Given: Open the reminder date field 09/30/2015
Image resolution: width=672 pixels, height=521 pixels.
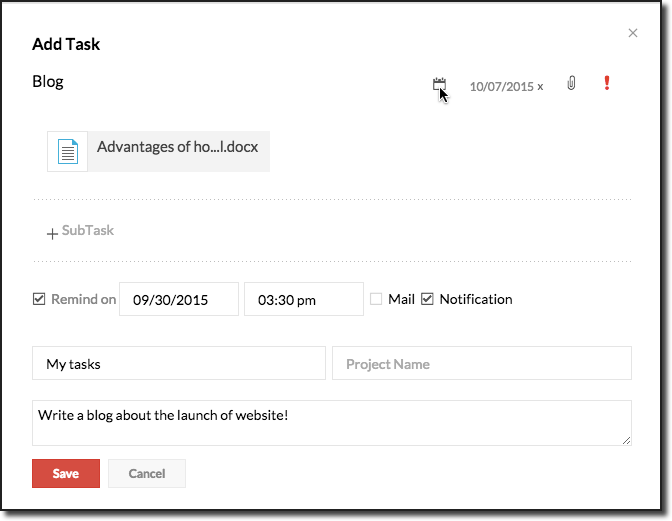Looking at the screenshot, I should click(x=179, y=299).
